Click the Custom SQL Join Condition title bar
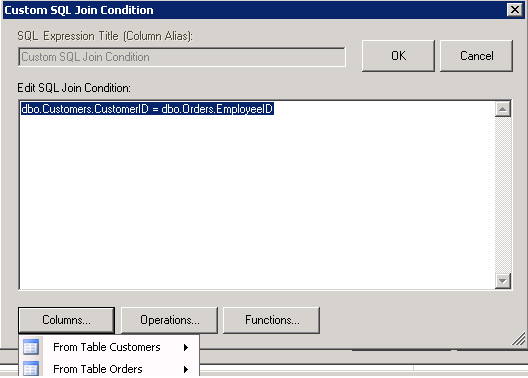The height and width of the screenshot is (378, 528). pos(254,10)
